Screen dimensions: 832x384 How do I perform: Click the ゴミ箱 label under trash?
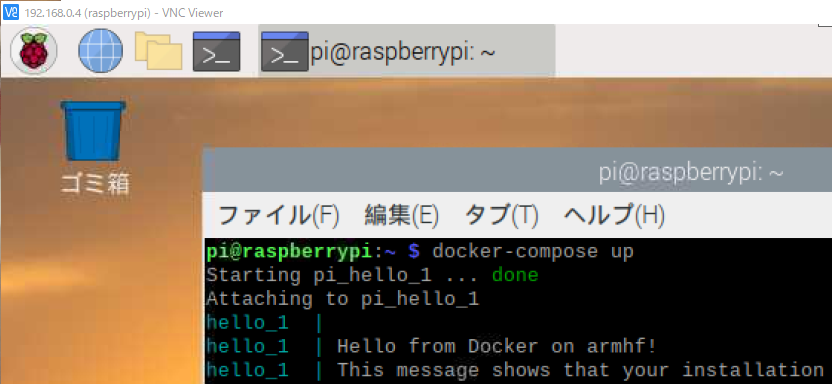point(94,184)
